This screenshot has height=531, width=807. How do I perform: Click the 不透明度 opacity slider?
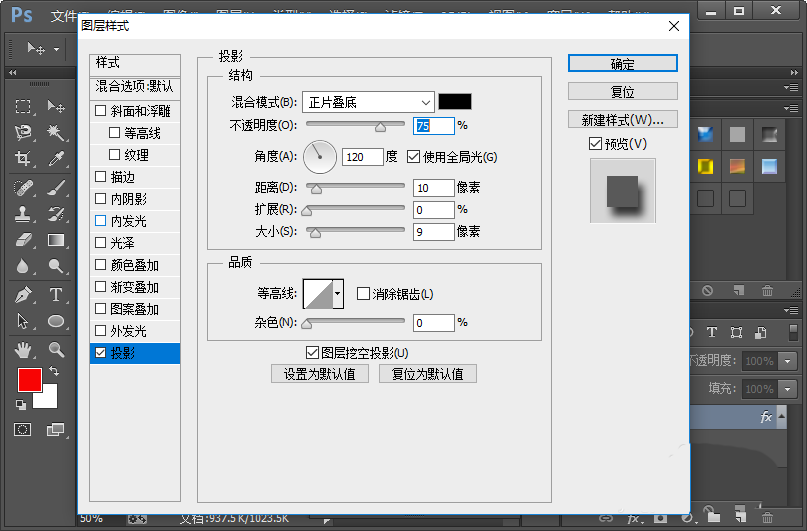point(355,125)
